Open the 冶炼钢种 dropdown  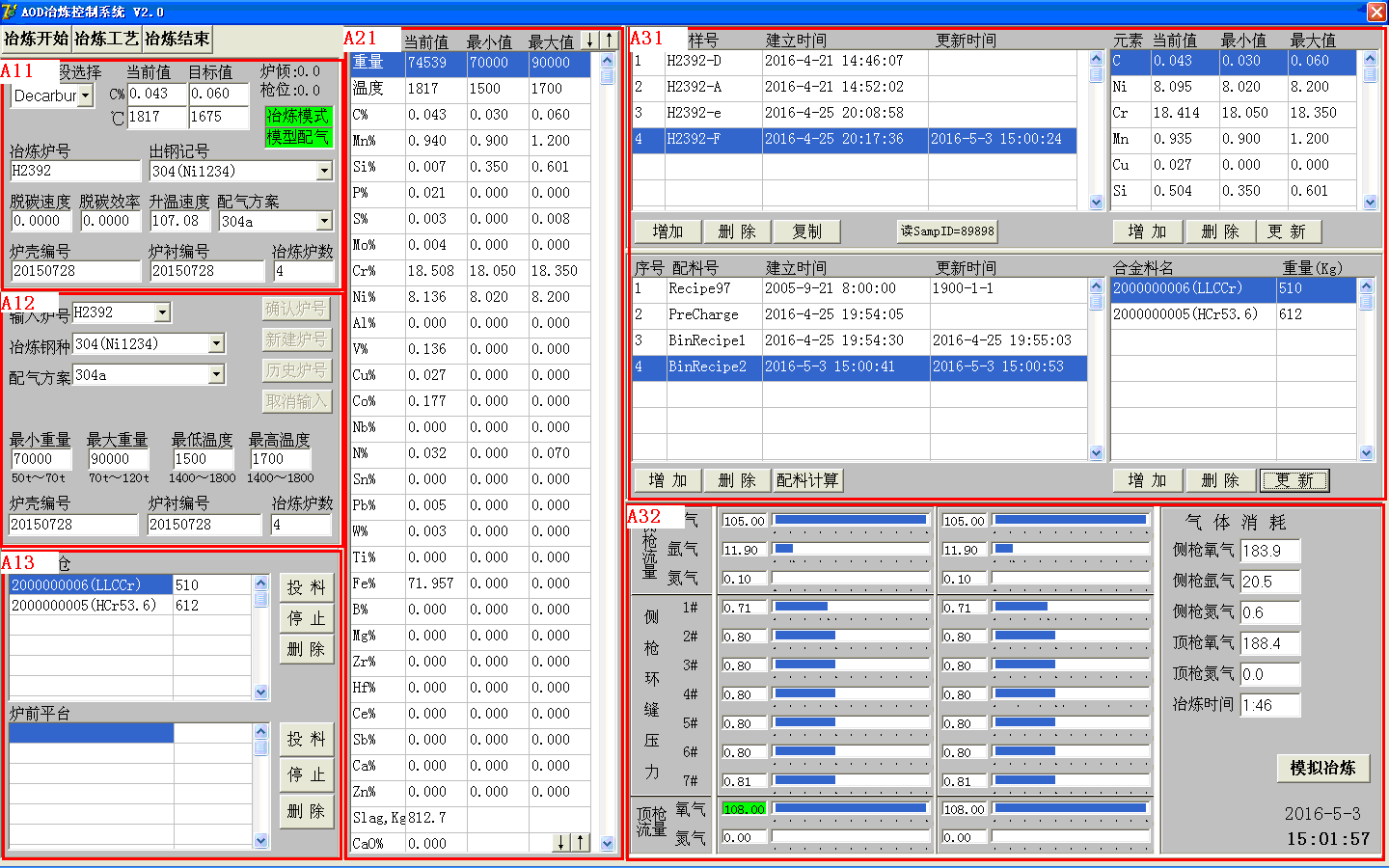(x=216, y=343)
